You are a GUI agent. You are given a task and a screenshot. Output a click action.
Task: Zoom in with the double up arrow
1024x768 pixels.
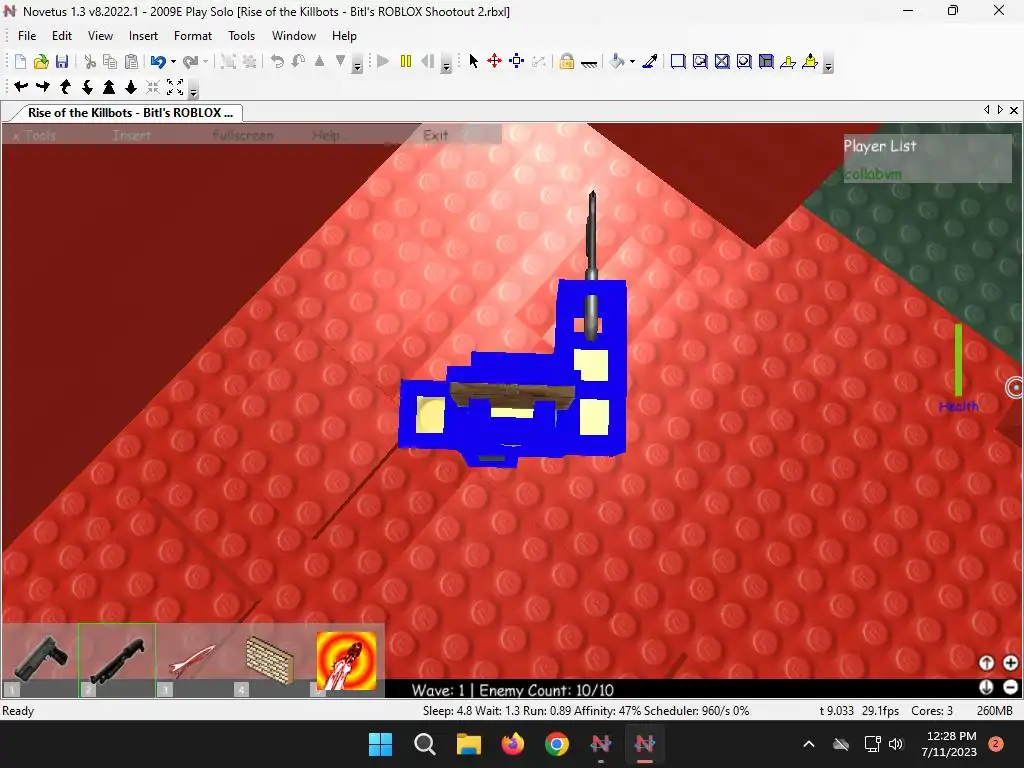(x=109, y=86)
